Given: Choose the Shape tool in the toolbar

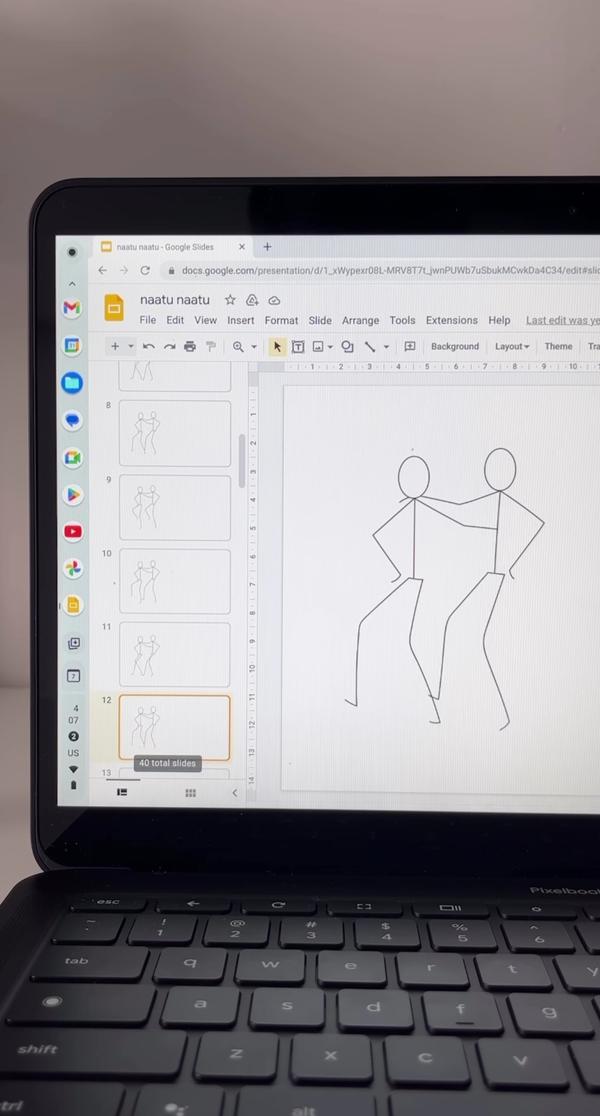Looking at the screenshot, I should 347,346.
